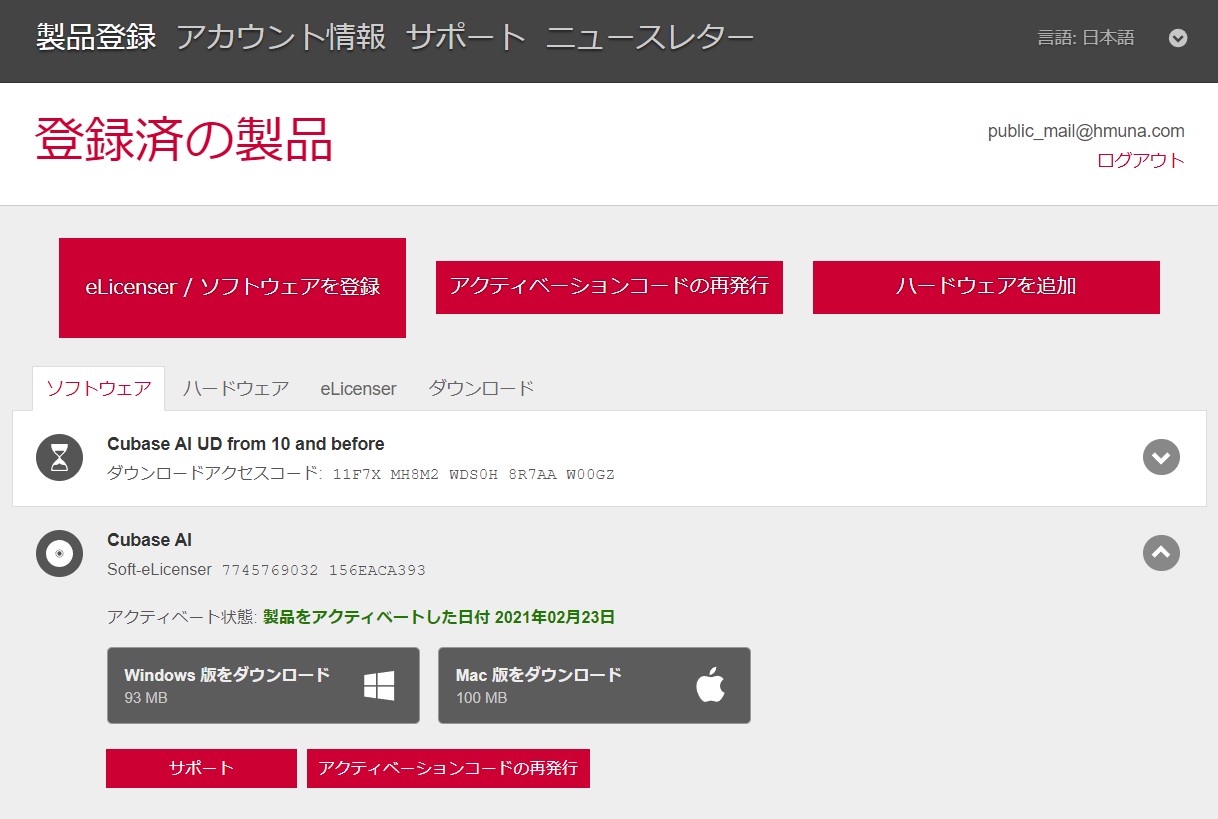Select the ソフトウェア tab
This screenshot has height=819, width=1218.
pos(99,388)
